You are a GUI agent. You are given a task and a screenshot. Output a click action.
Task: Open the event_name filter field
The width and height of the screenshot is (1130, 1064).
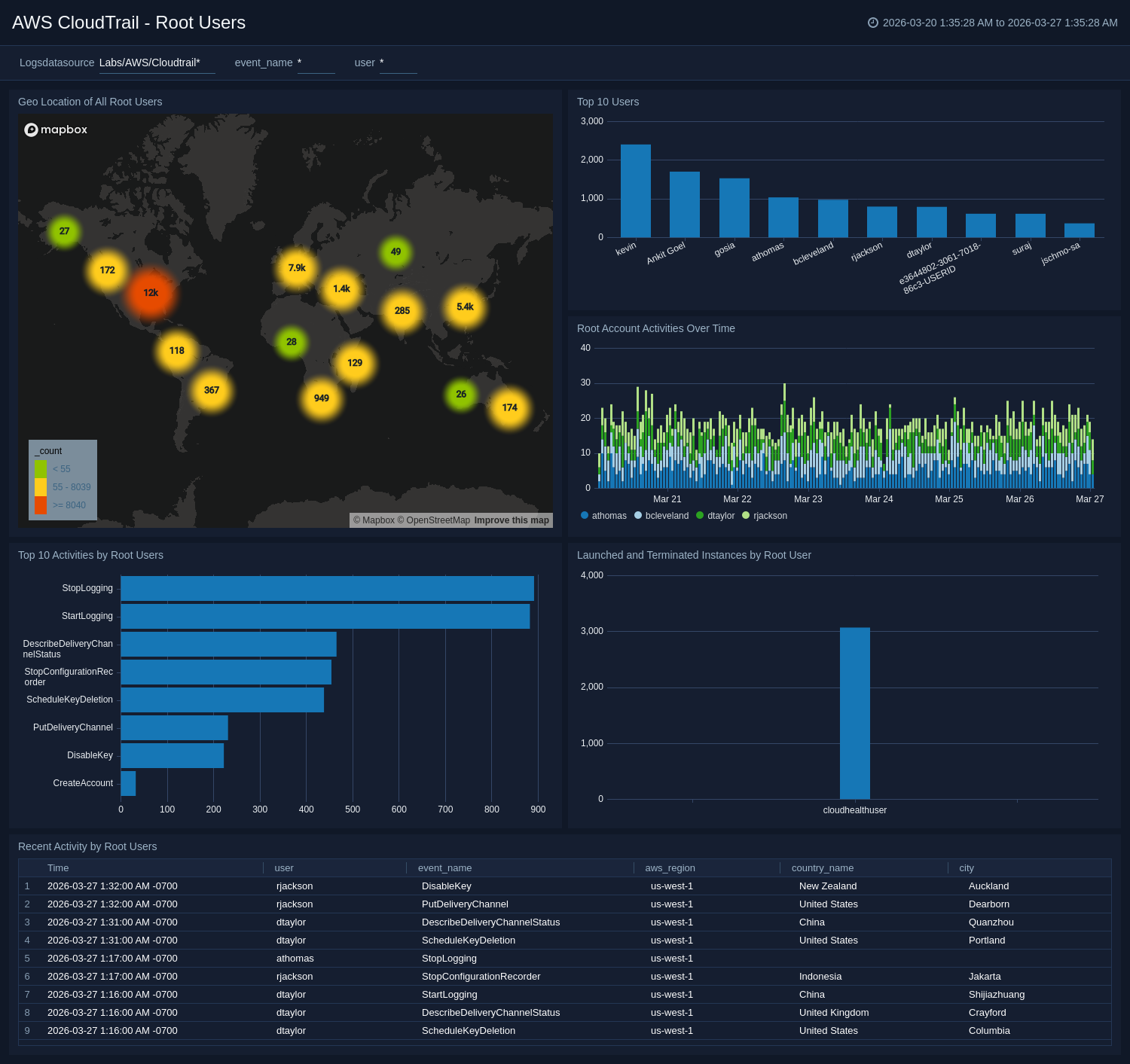click(x=316, y=63)
